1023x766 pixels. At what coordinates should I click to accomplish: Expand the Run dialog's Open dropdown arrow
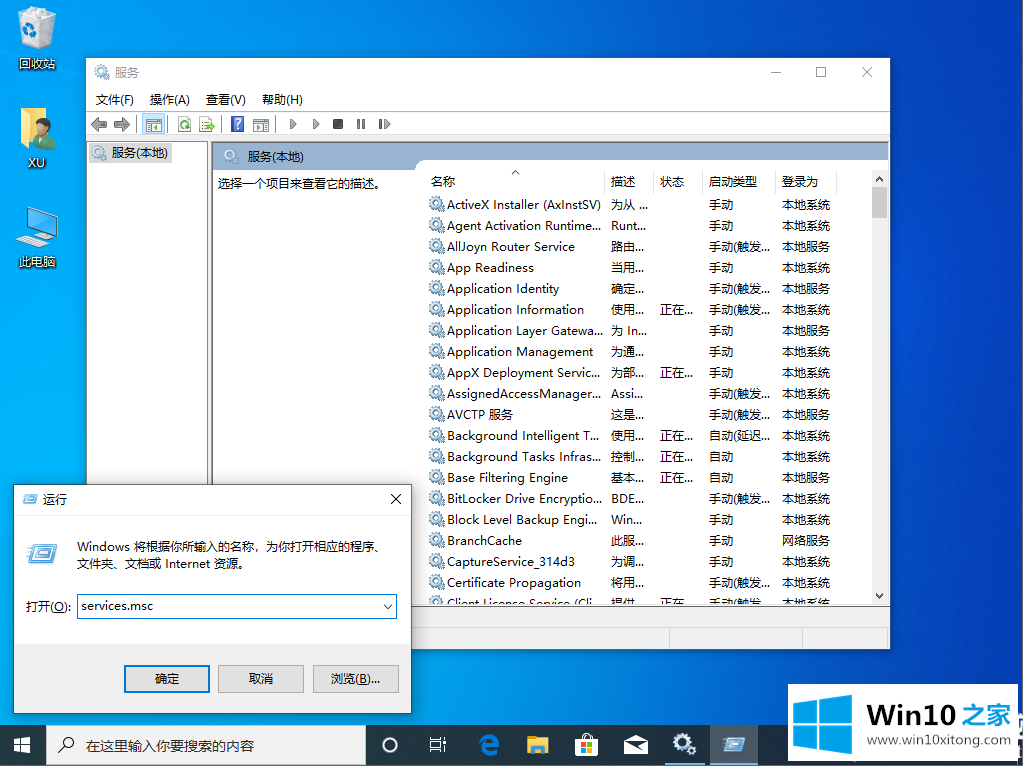[x=387, y=606]
